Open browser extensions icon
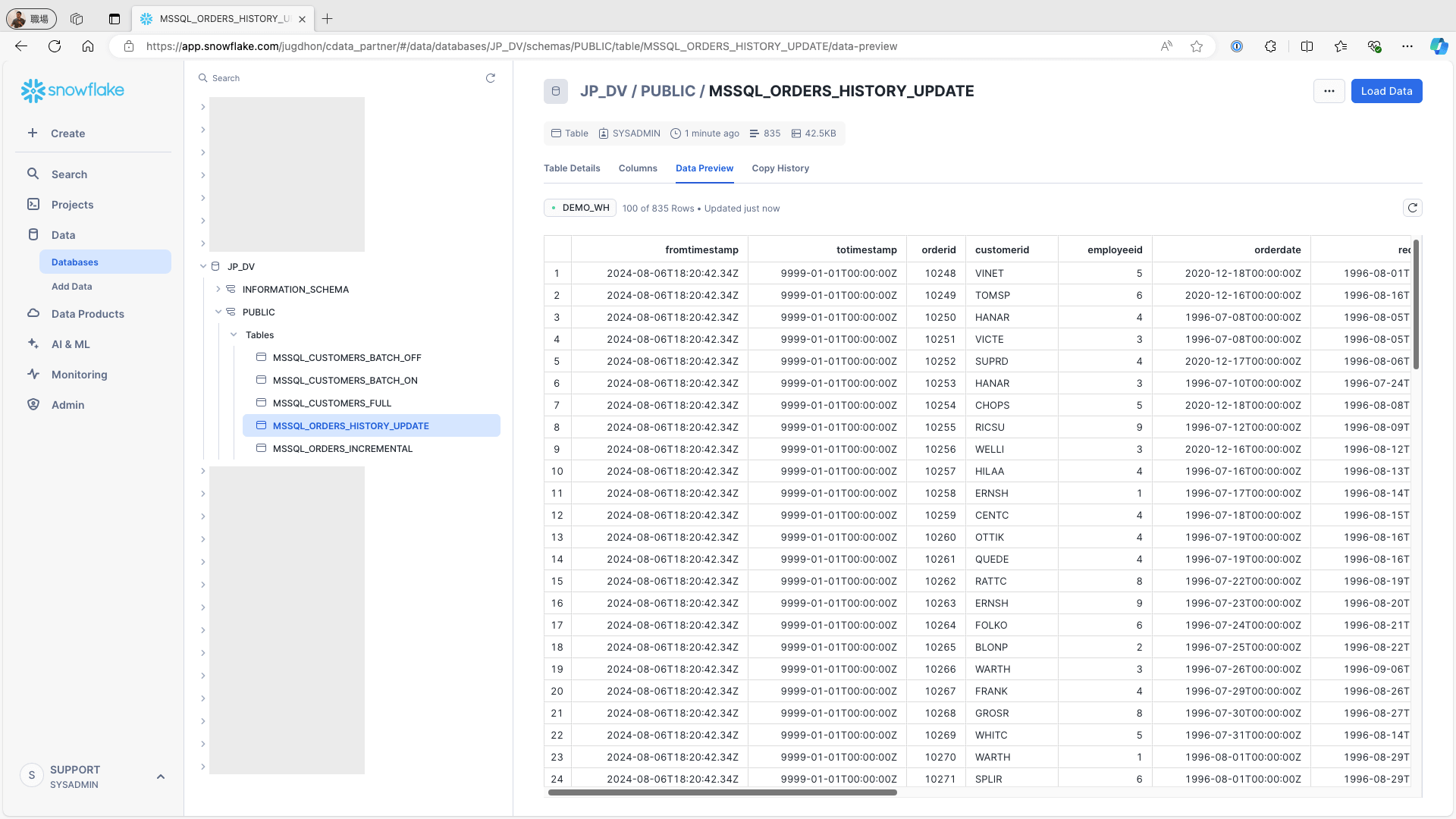 click(x=1270, y=46)
